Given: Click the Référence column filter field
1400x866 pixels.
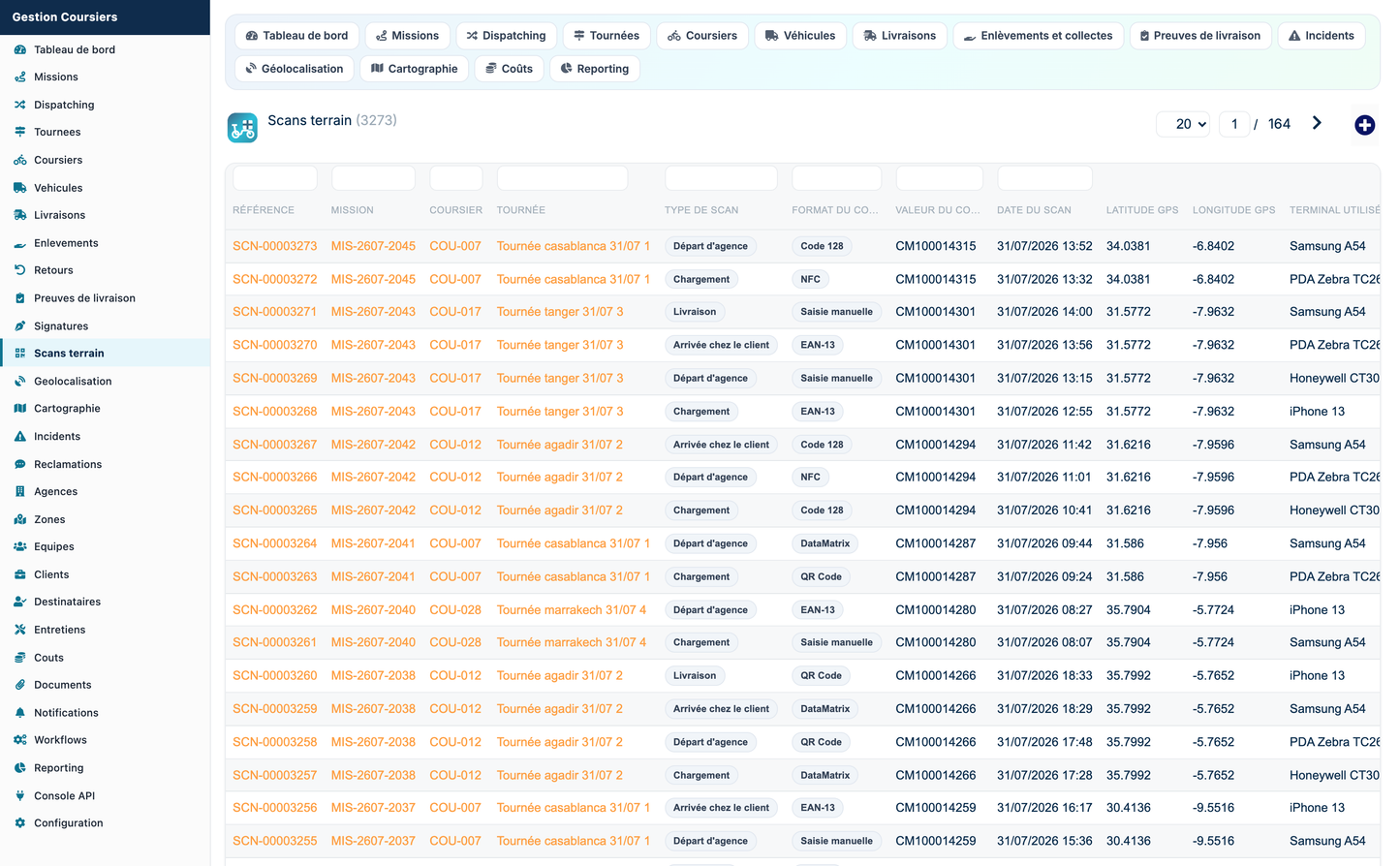Looking at the screenshot, I should 275,178.
